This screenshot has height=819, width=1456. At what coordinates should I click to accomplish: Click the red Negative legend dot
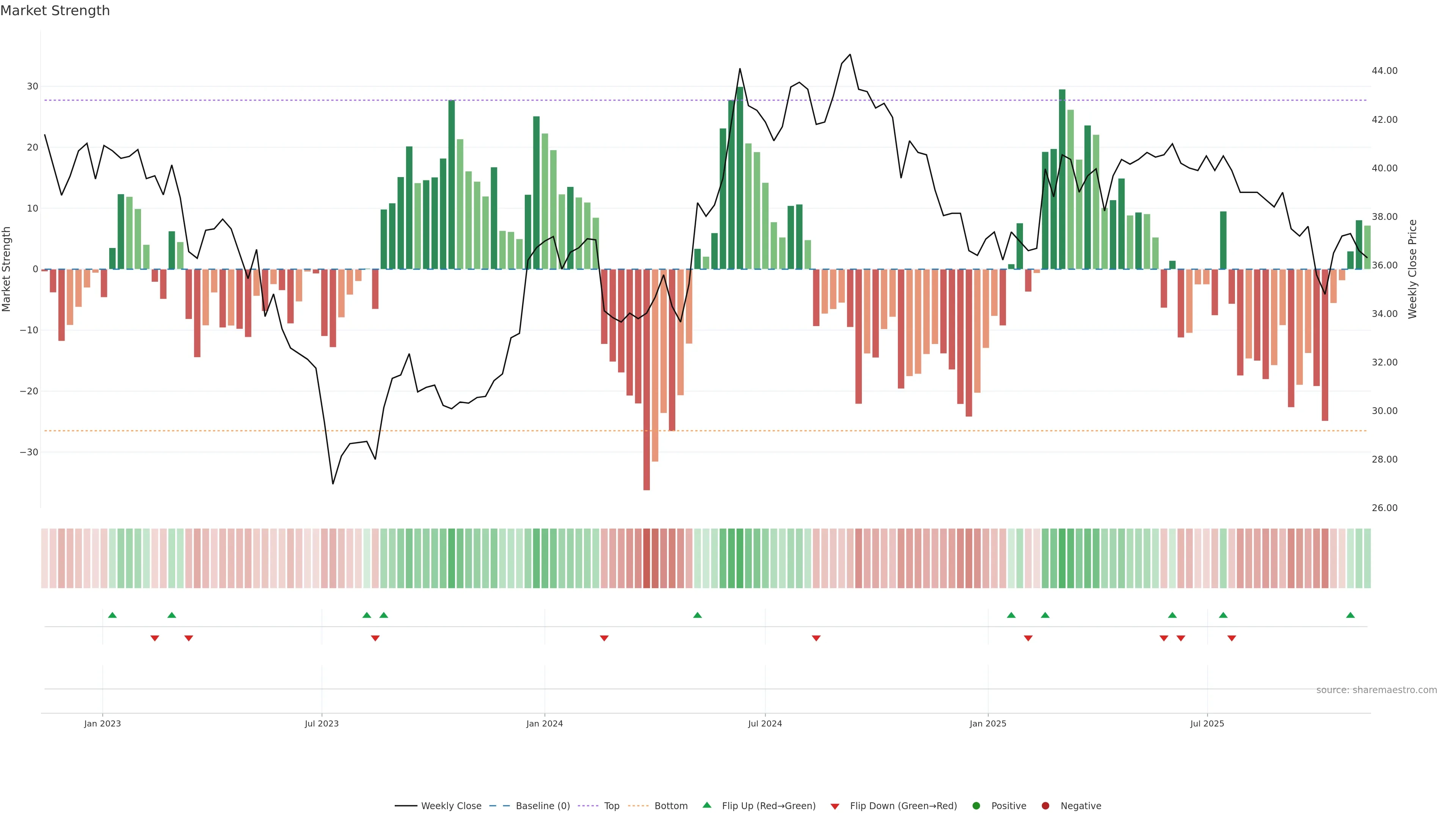(x=1045, y=806)
